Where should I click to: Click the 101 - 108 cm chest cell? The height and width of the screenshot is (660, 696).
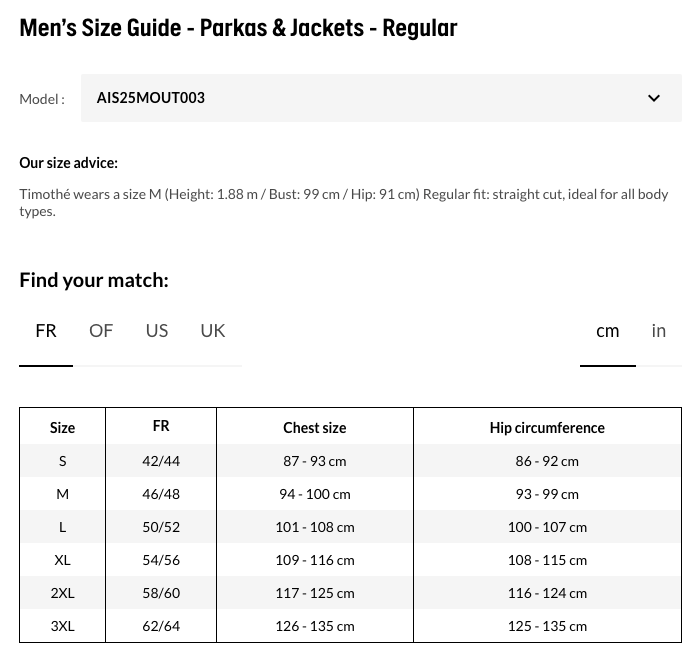click(x=314, y=527)
